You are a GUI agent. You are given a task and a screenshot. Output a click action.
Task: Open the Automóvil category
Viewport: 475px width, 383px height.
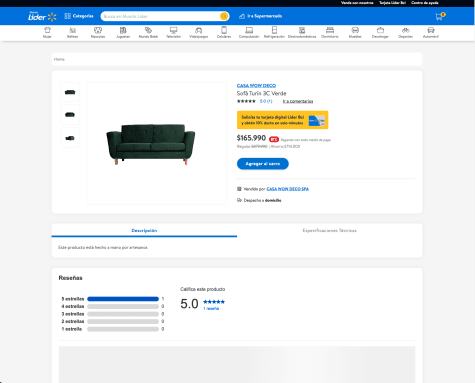click(x=431, y=33)
